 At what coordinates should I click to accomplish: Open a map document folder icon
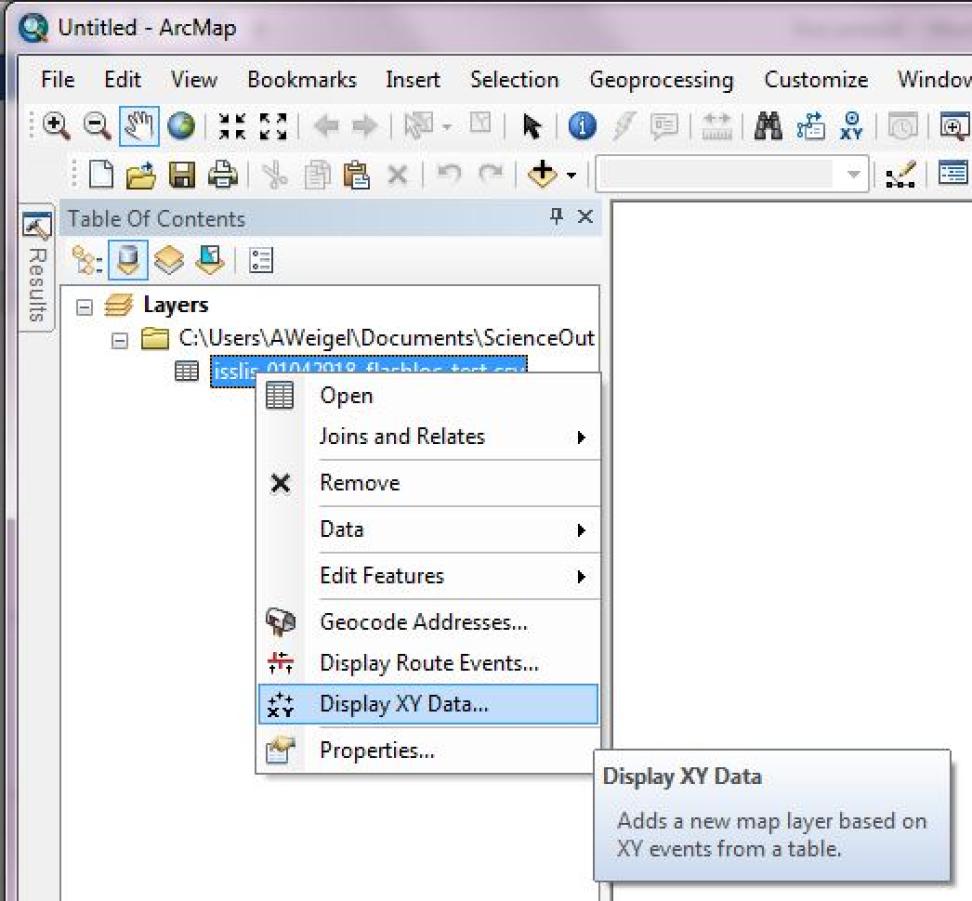[x=141, y=175]
